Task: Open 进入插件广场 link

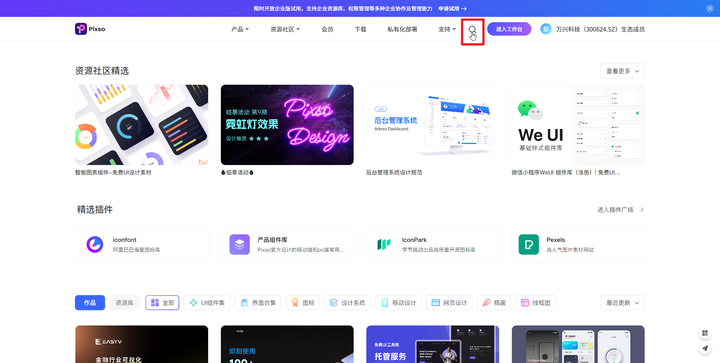Action: coord(620,210)
